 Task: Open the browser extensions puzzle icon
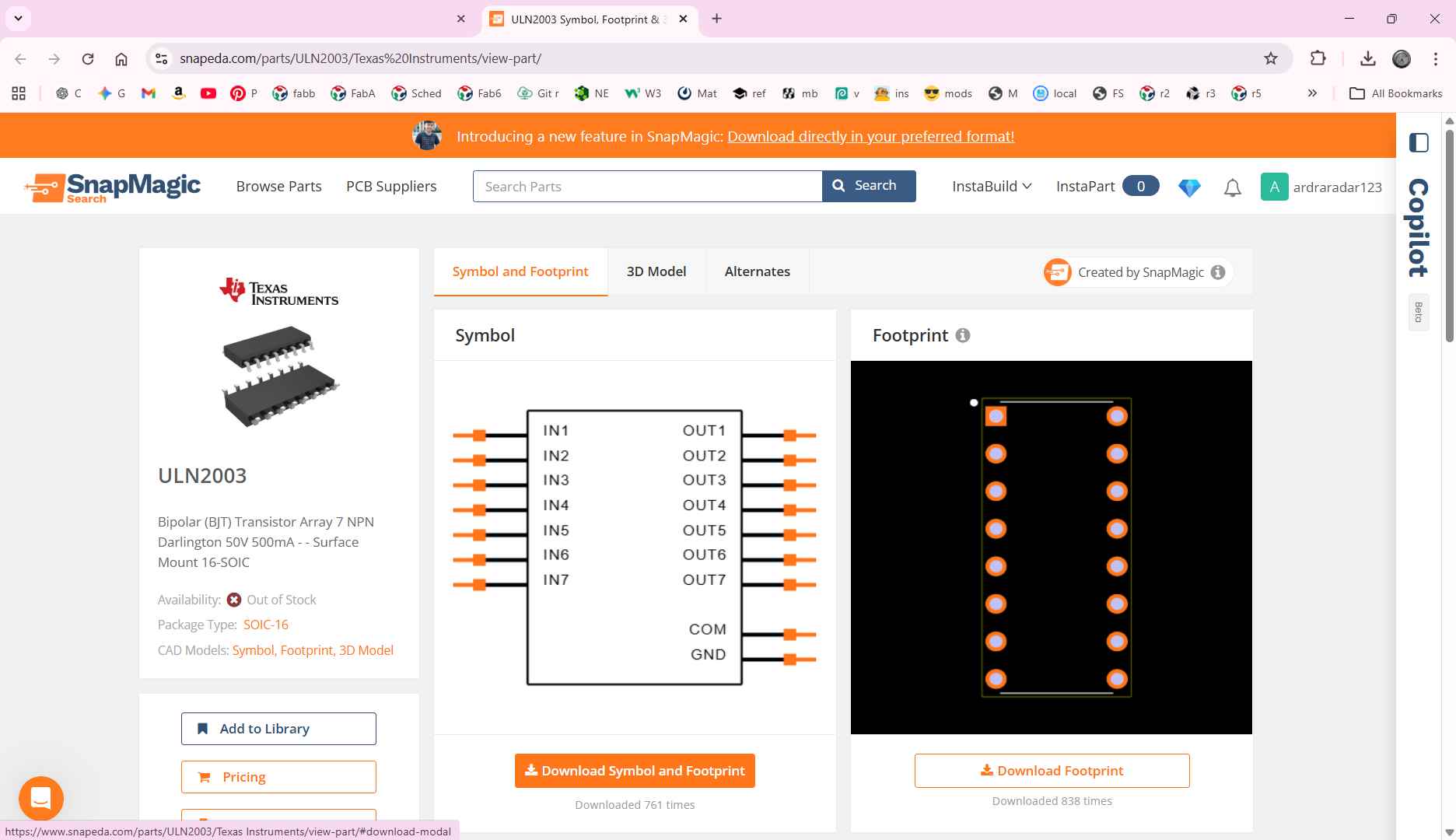coord(1318,58)
